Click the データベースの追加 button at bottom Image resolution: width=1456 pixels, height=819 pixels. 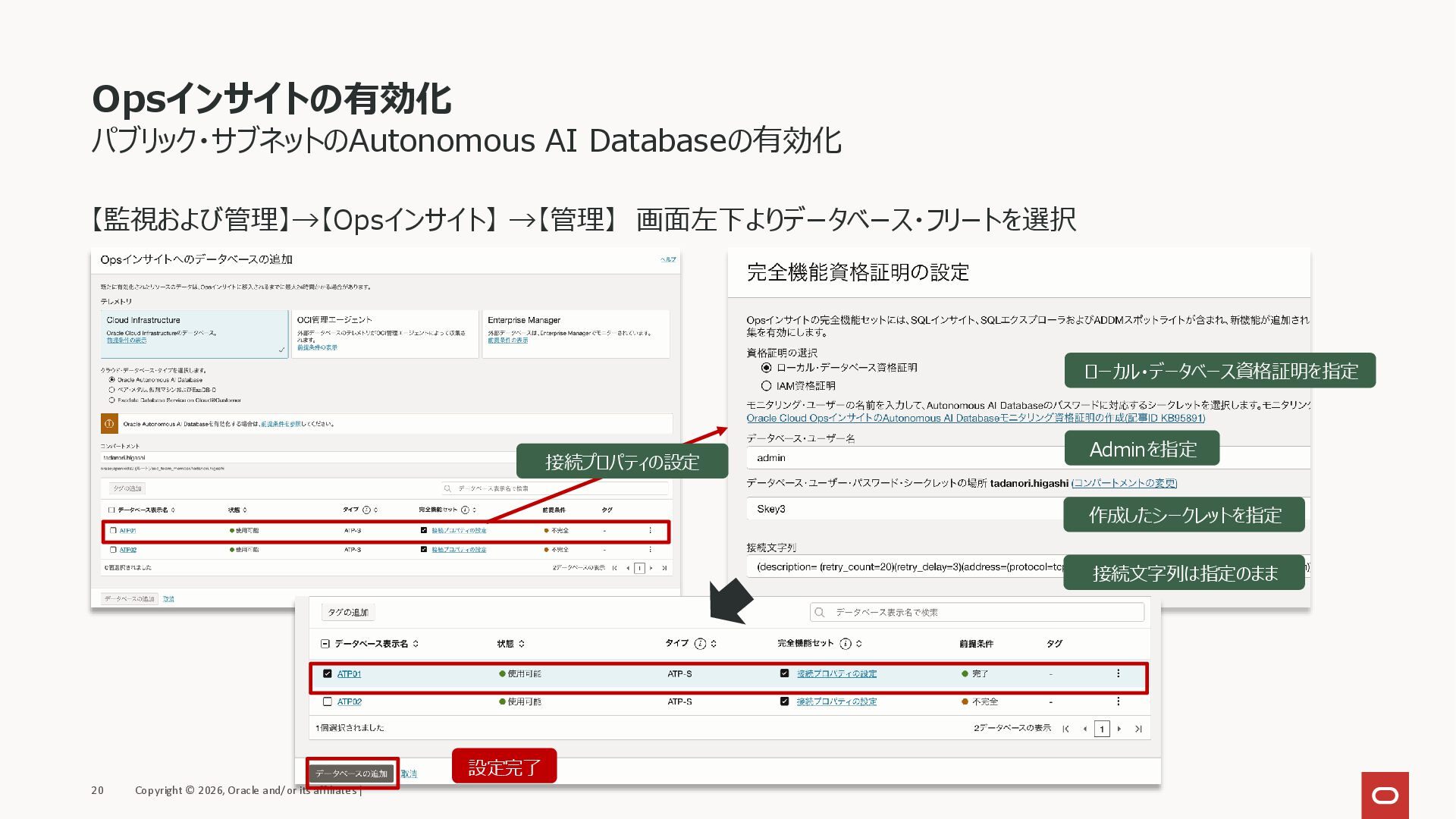click(x=351, y=773)
